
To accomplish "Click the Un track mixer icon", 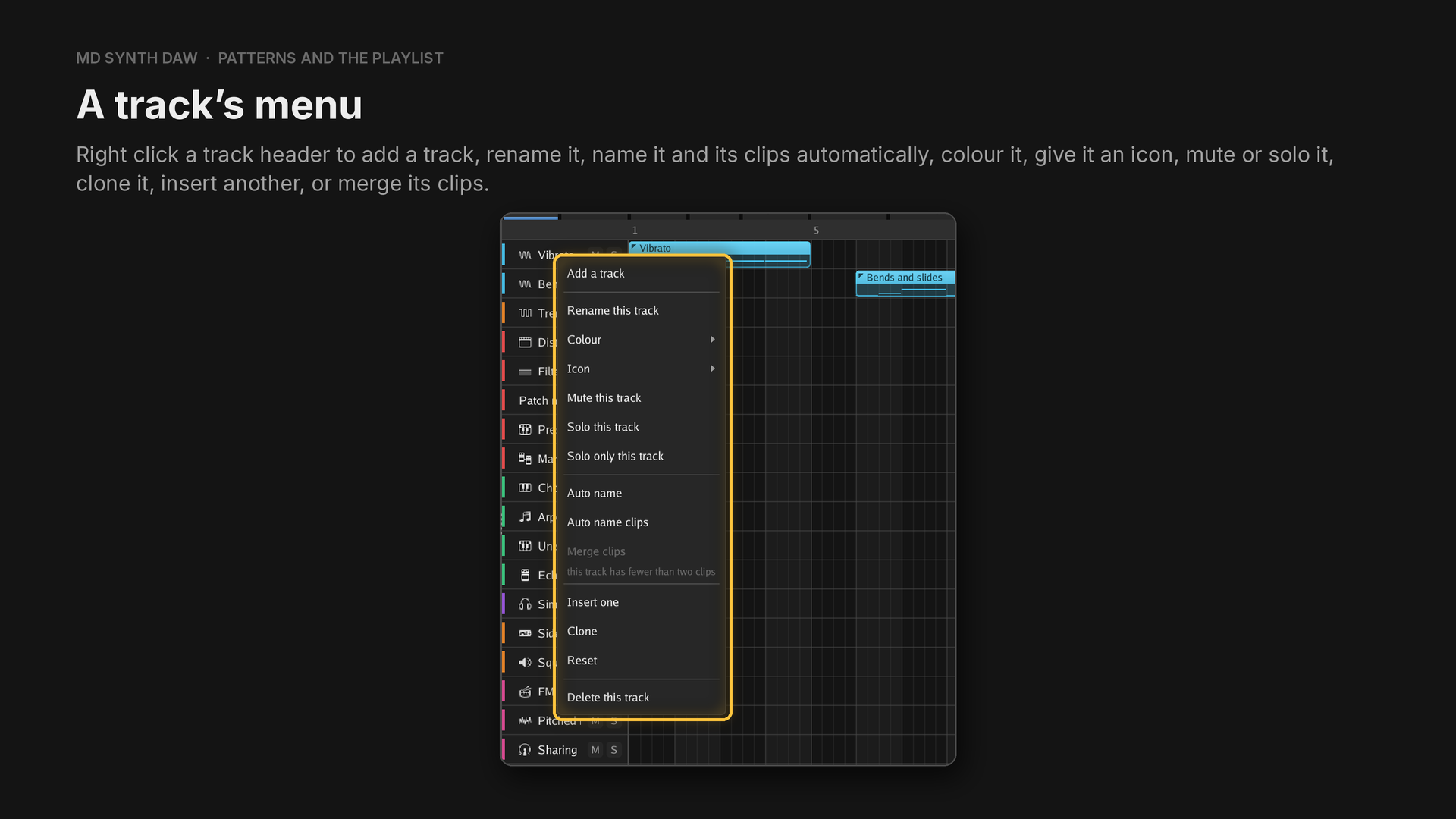I will [525, 546].
